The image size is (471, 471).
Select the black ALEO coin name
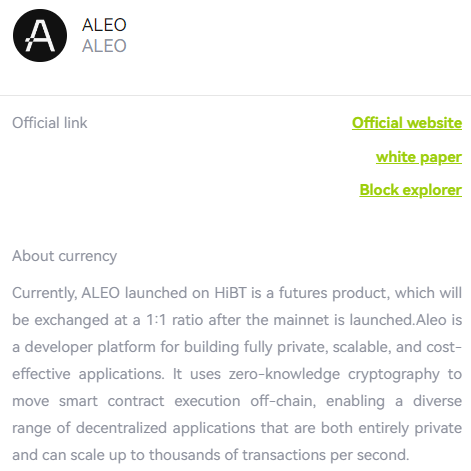click(104, 25)
